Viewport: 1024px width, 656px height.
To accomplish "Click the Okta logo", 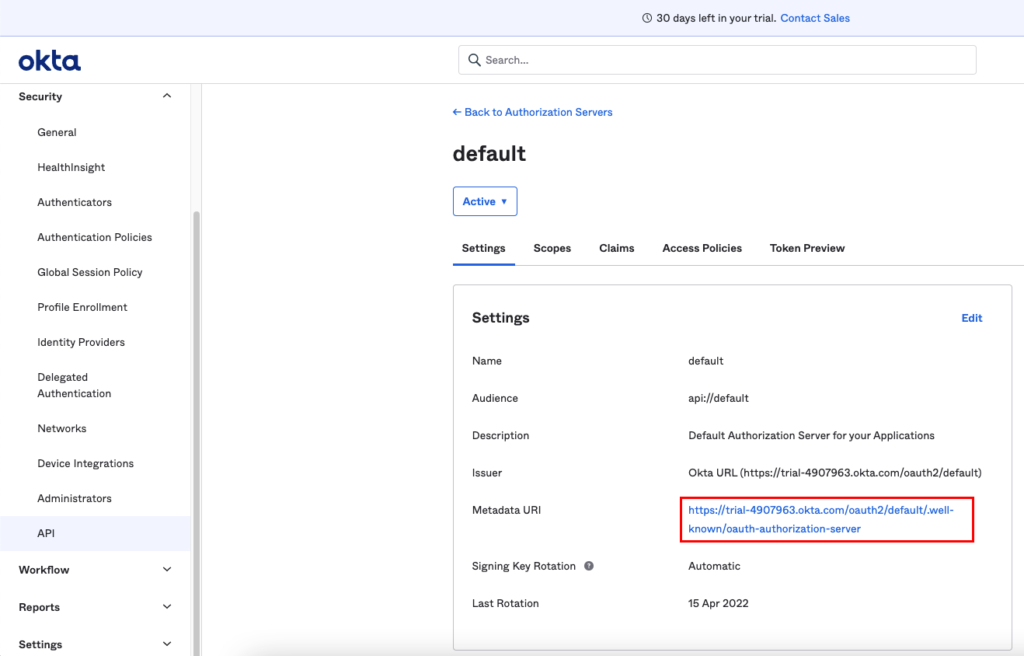I will click(x=49, y=61).
